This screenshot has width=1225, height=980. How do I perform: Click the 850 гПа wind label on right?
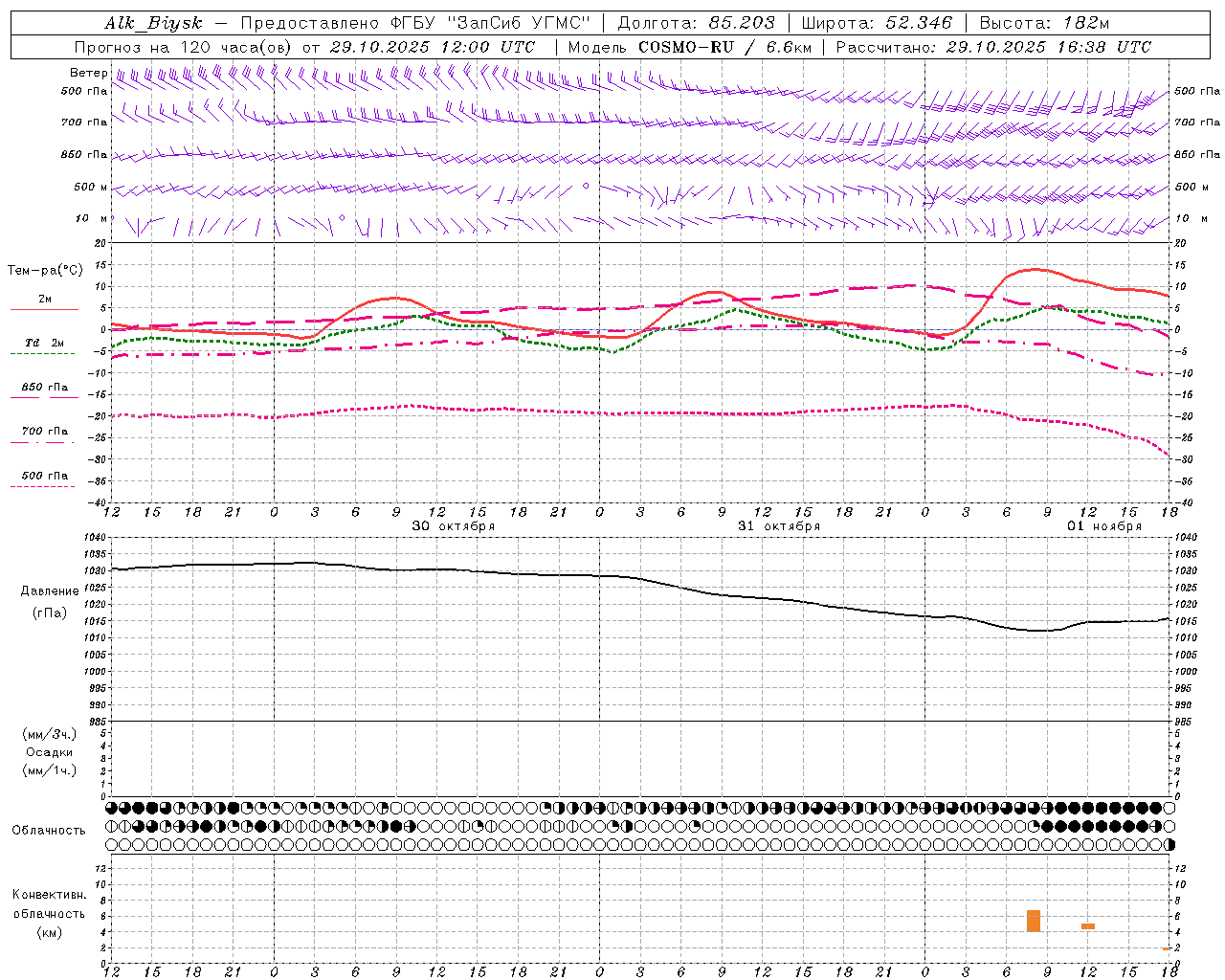pyautogui.click(x=1197, y=154)
